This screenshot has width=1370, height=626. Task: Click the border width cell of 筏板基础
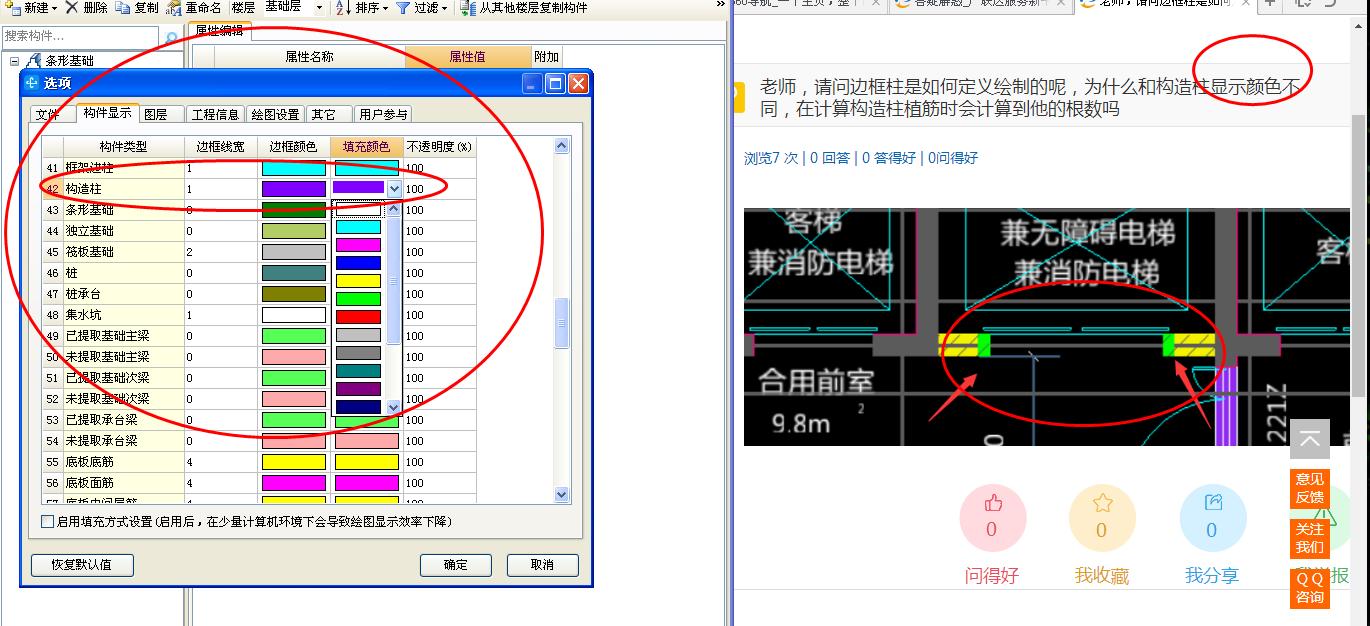tap(221, 252)
